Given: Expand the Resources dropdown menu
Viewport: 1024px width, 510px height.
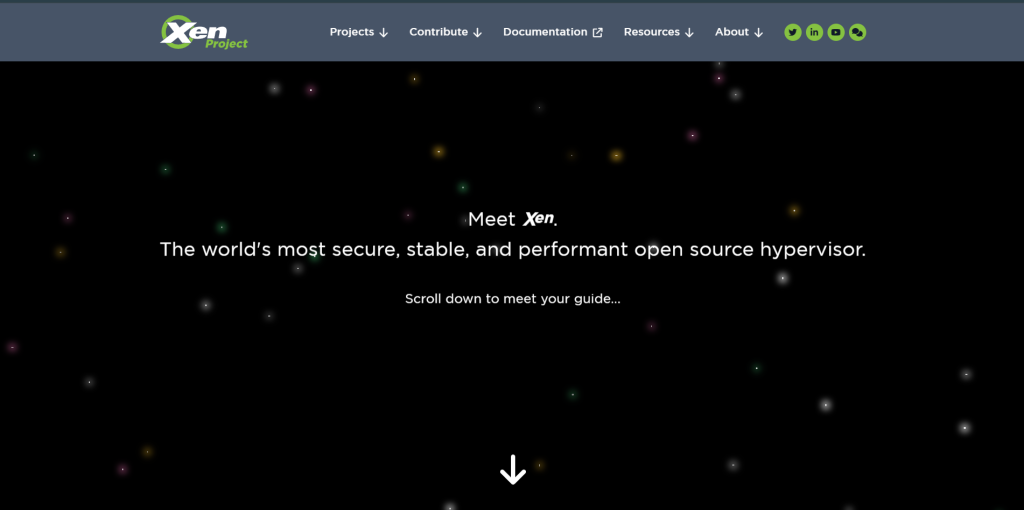Looking at the screenshot, I should [x=658, y=32].
